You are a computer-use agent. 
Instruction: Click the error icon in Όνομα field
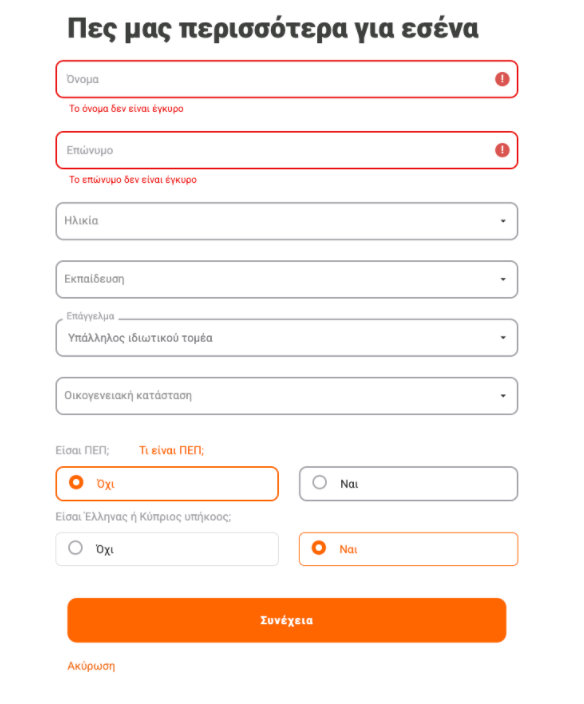[x=502, y=79]
